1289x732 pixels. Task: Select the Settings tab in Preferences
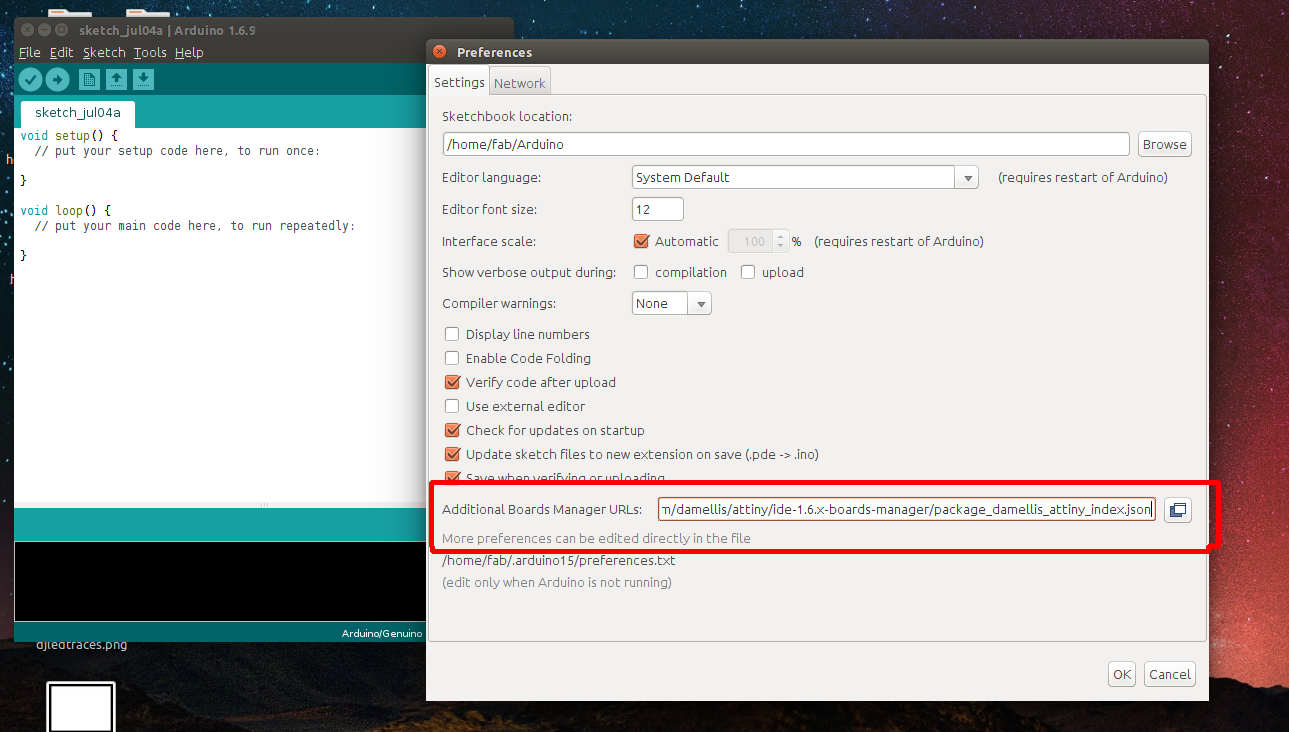459,82
